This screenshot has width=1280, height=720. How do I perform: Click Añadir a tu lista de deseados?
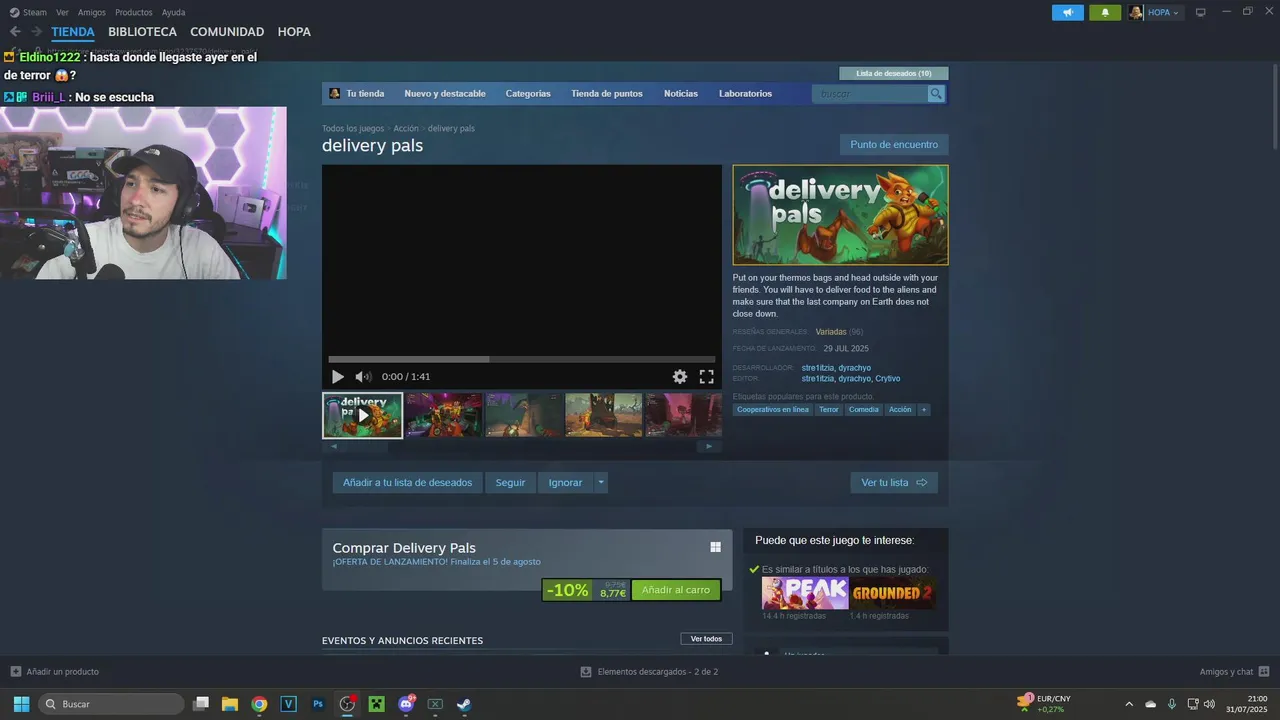(407, 482)
